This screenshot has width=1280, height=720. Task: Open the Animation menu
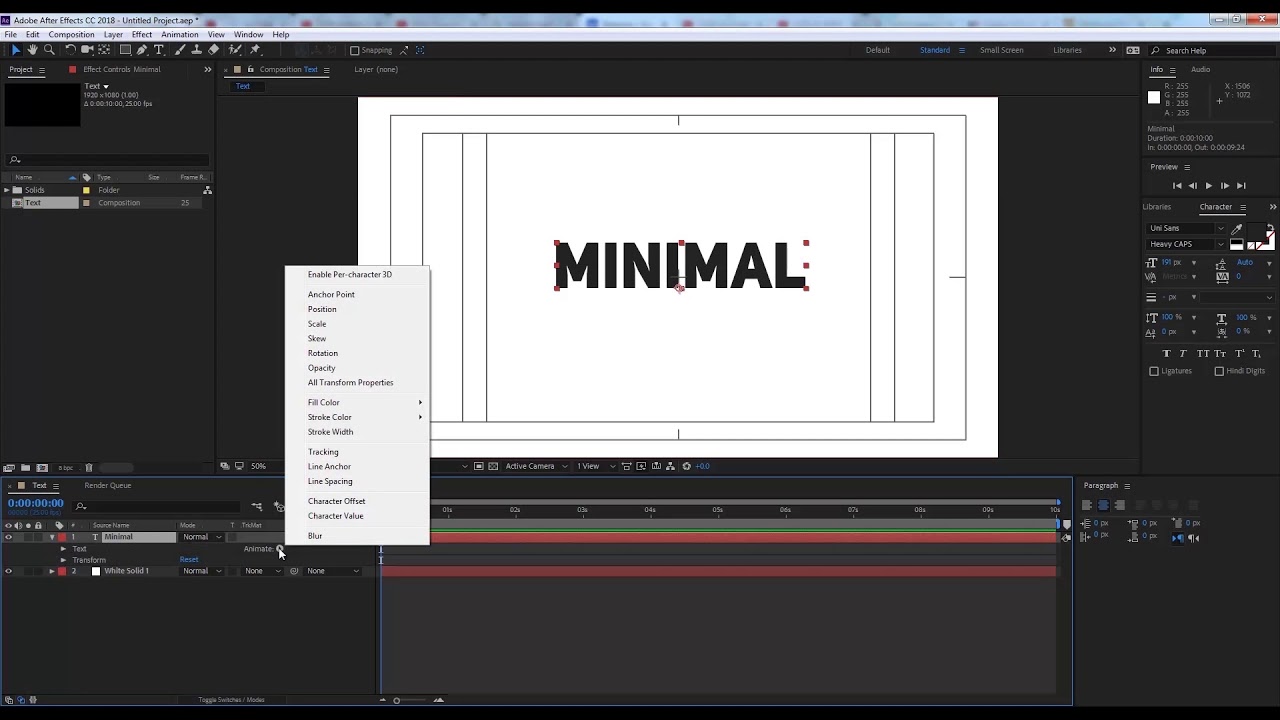tap(180, 35)
